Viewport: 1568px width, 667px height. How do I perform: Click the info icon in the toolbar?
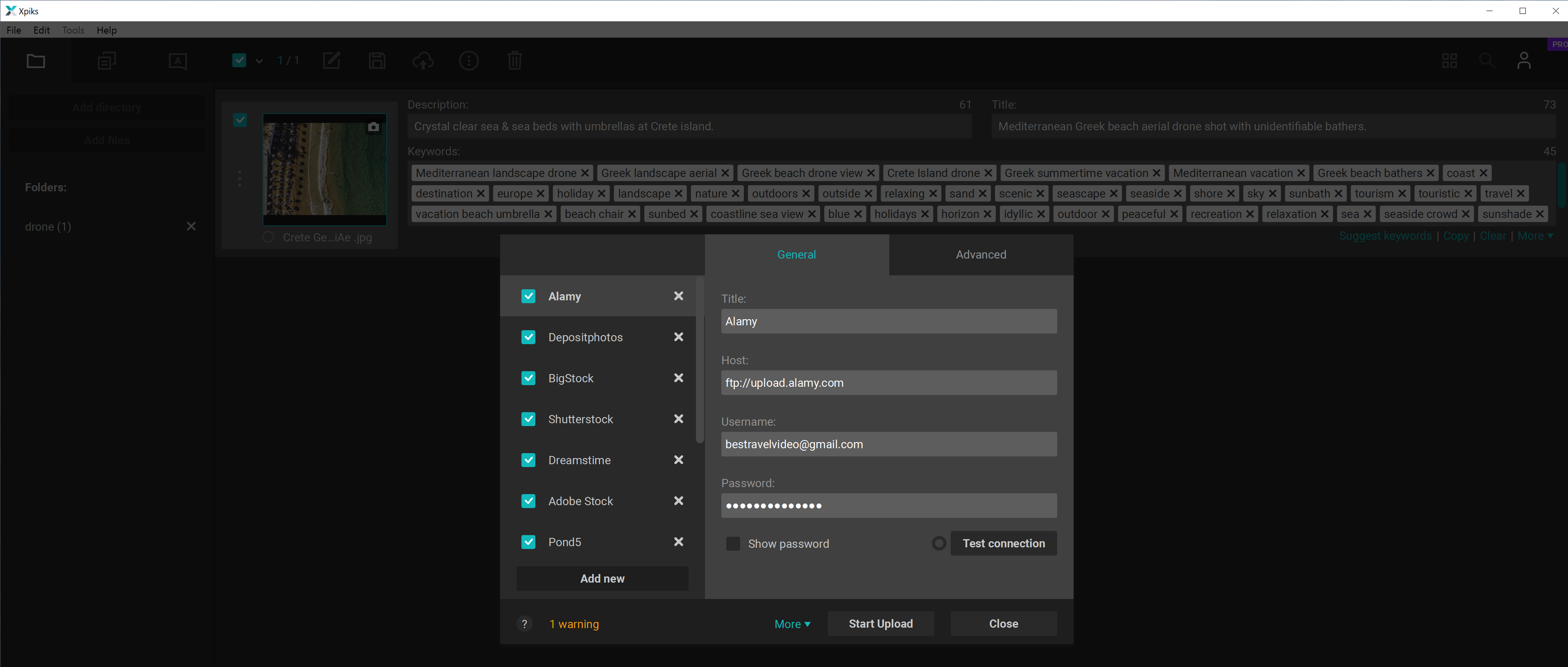pyautogui.click(x=469, y=61)
